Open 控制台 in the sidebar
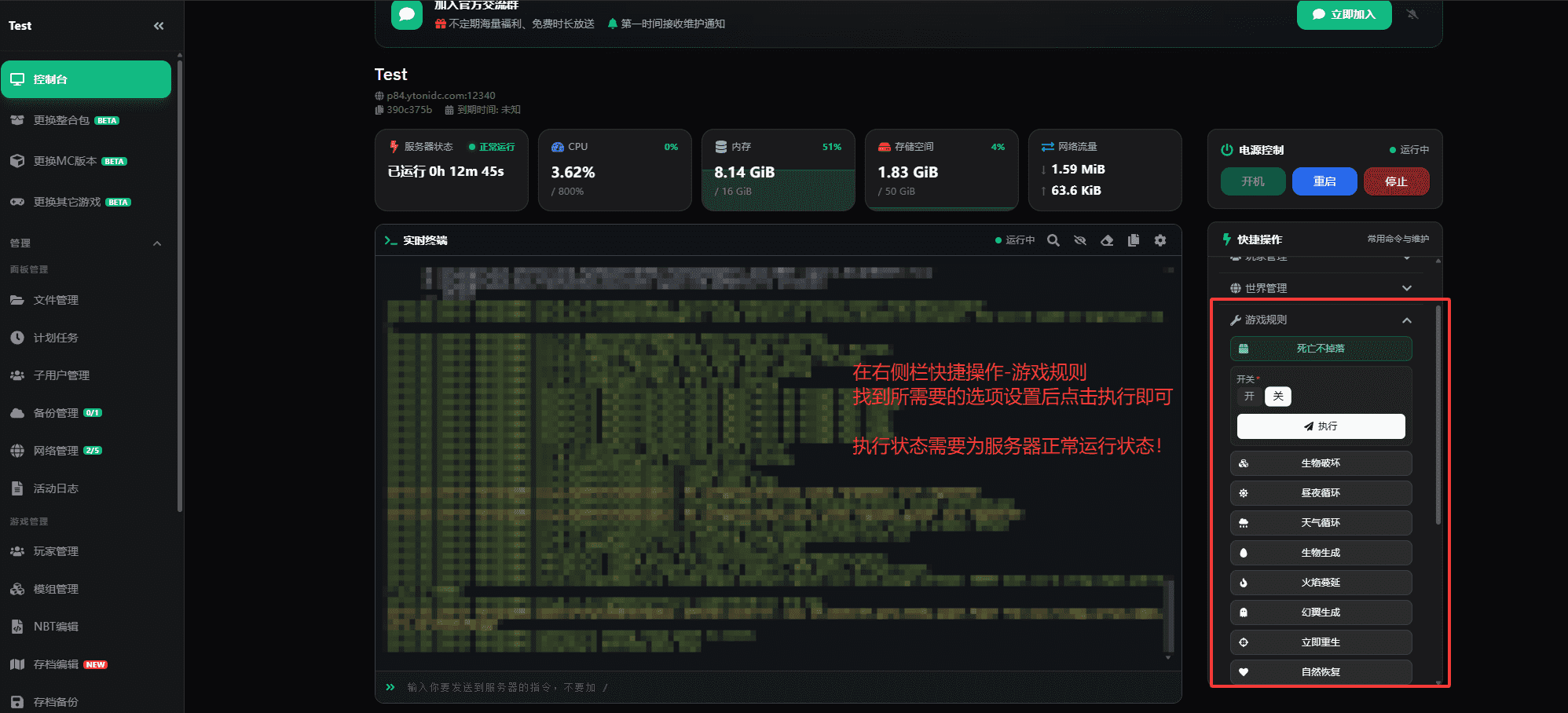1568x713 pixels. coord(86,79)
